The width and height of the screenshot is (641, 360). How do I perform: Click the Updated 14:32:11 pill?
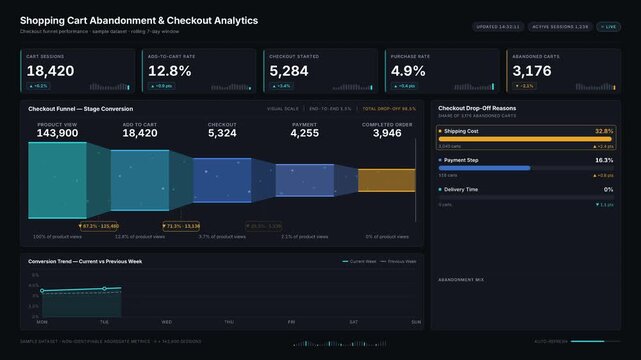pyautogui.click(x=498, y=27)
